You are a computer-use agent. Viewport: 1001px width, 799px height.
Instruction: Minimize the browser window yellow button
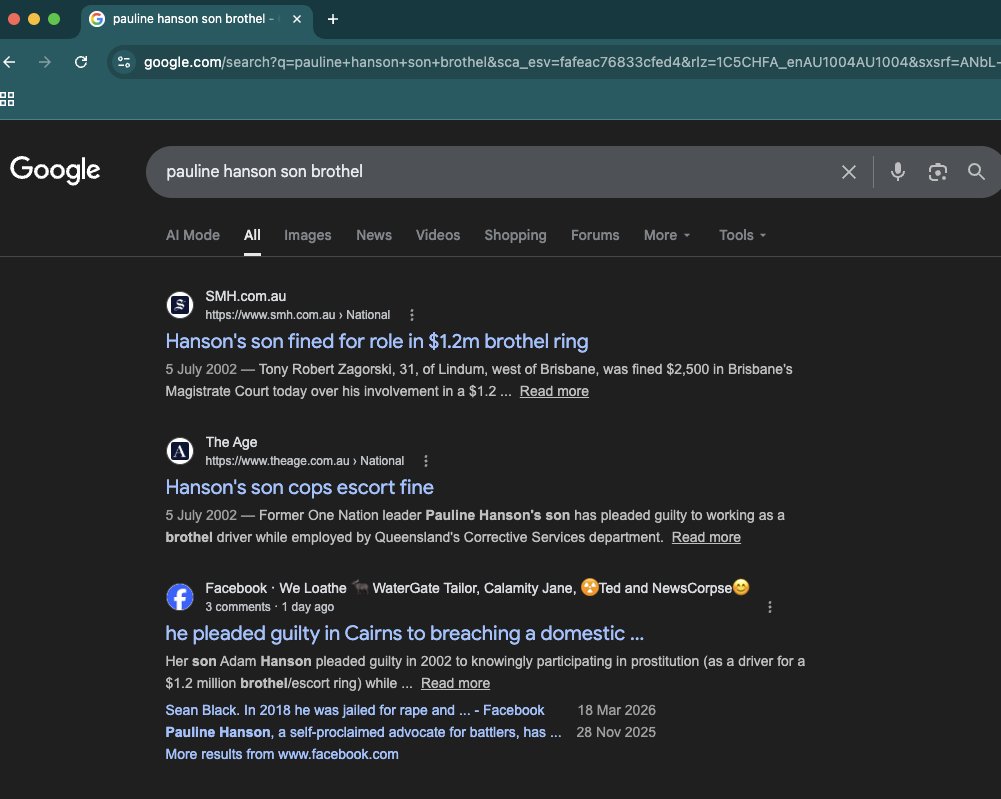[34, 19]
